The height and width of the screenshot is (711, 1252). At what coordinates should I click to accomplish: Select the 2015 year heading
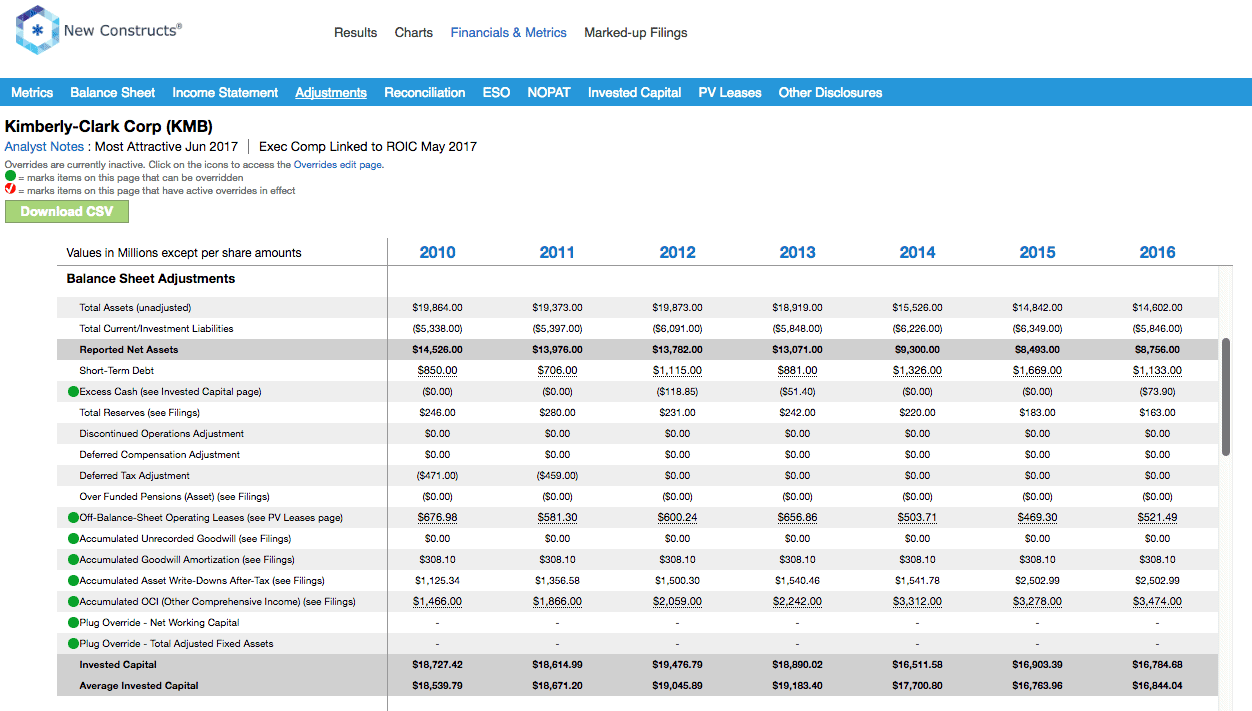click(x=1037, y=252)
